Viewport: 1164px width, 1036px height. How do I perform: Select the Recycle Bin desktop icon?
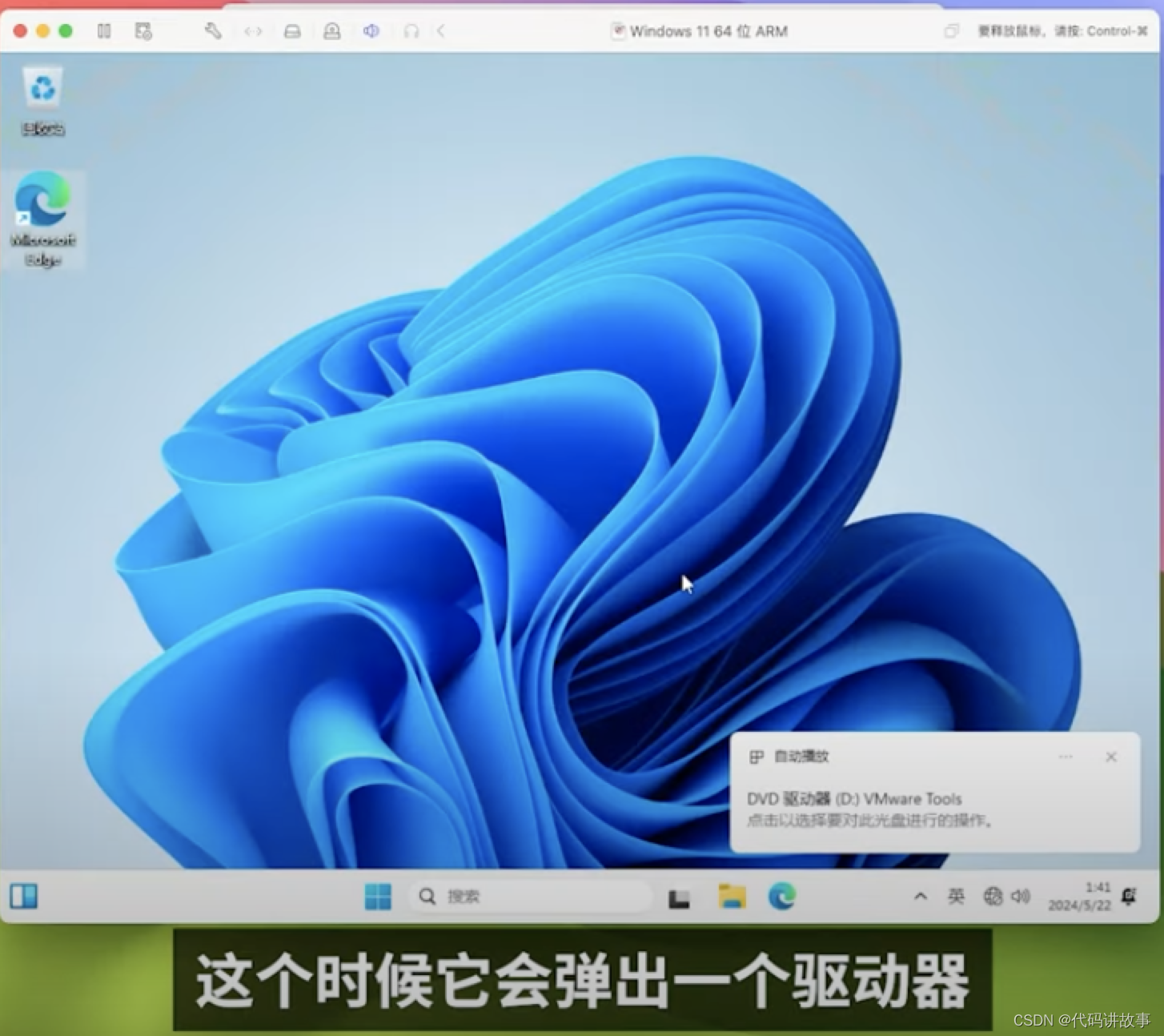tap(42, 102)
